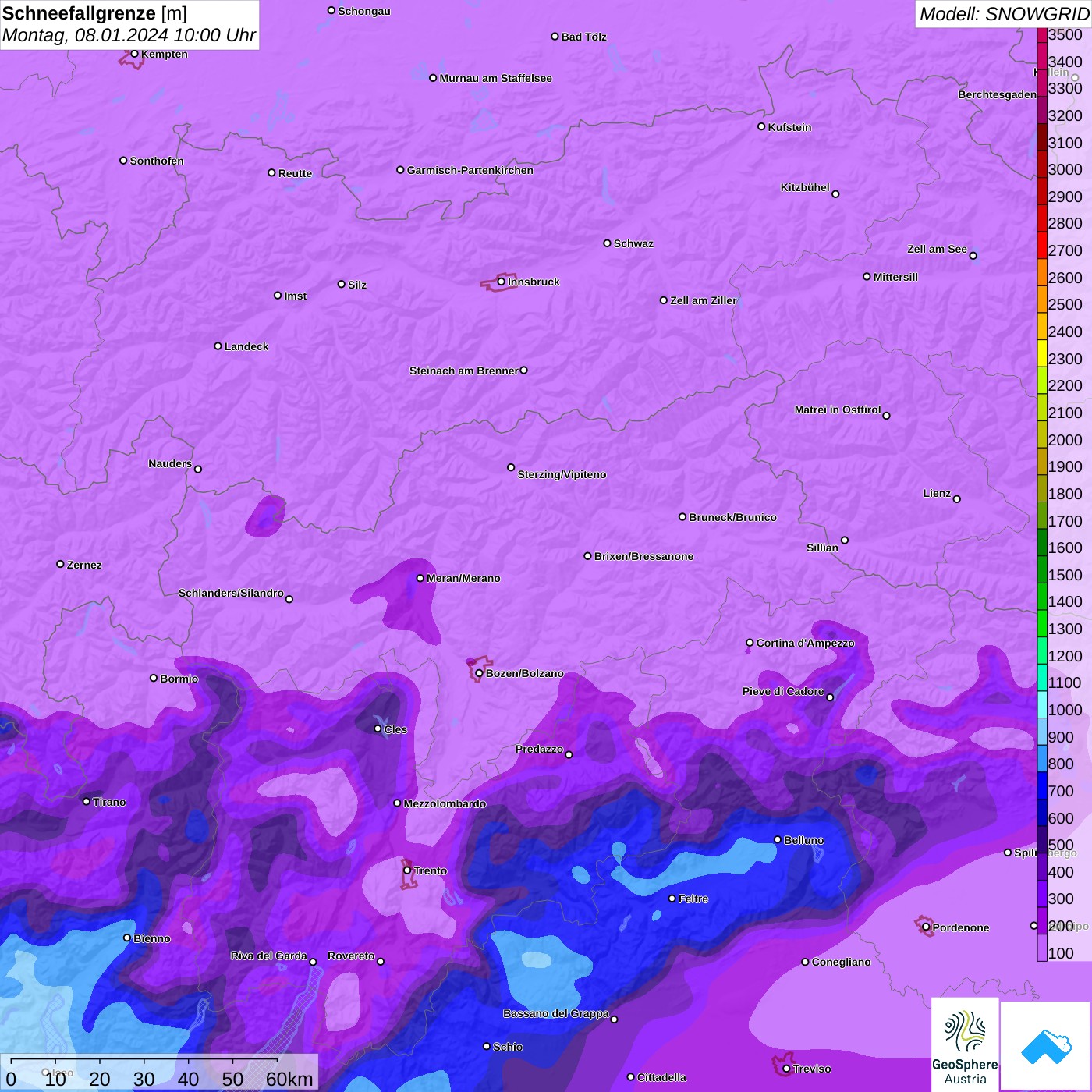
Task: Click the Meran/Merano location dot
Action: coord(420,578)
